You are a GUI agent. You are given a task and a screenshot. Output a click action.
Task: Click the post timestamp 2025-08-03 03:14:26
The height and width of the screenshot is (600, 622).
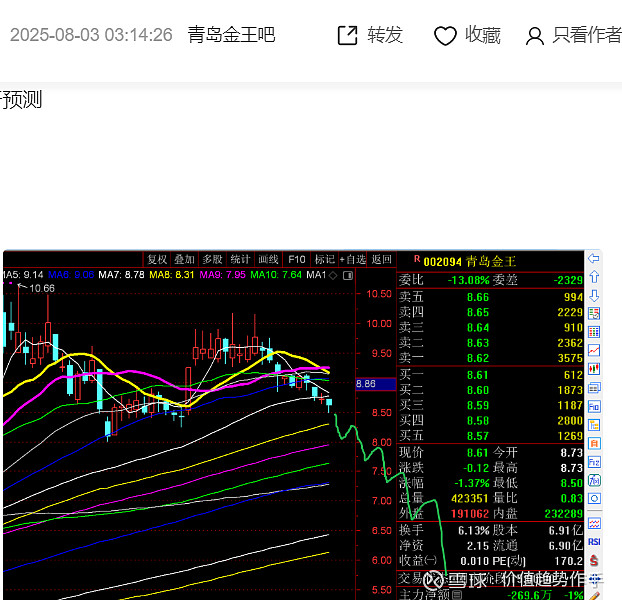click(91, 35)
